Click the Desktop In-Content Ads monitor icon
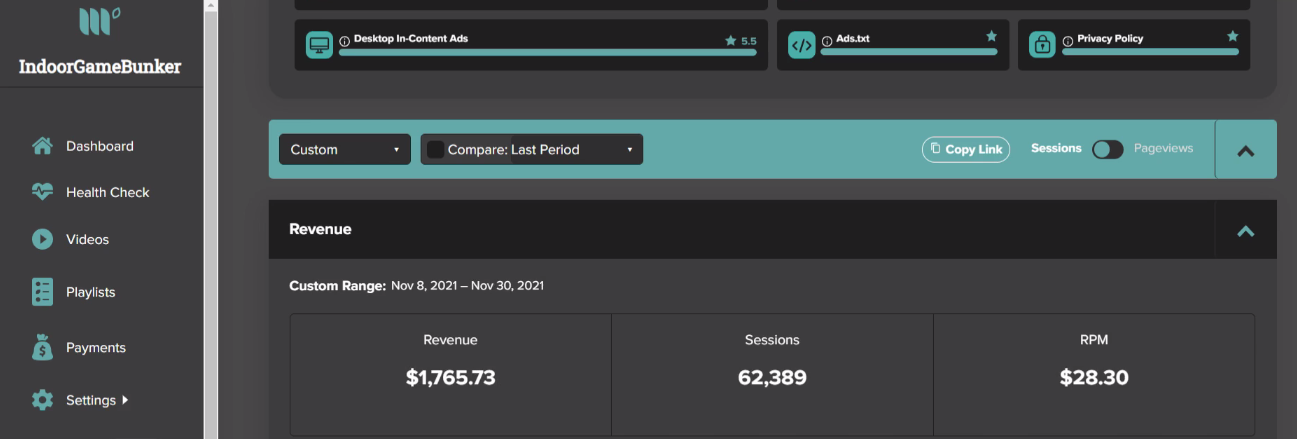The width and height of the screenshot is (1297, 439). pos(319,45)
